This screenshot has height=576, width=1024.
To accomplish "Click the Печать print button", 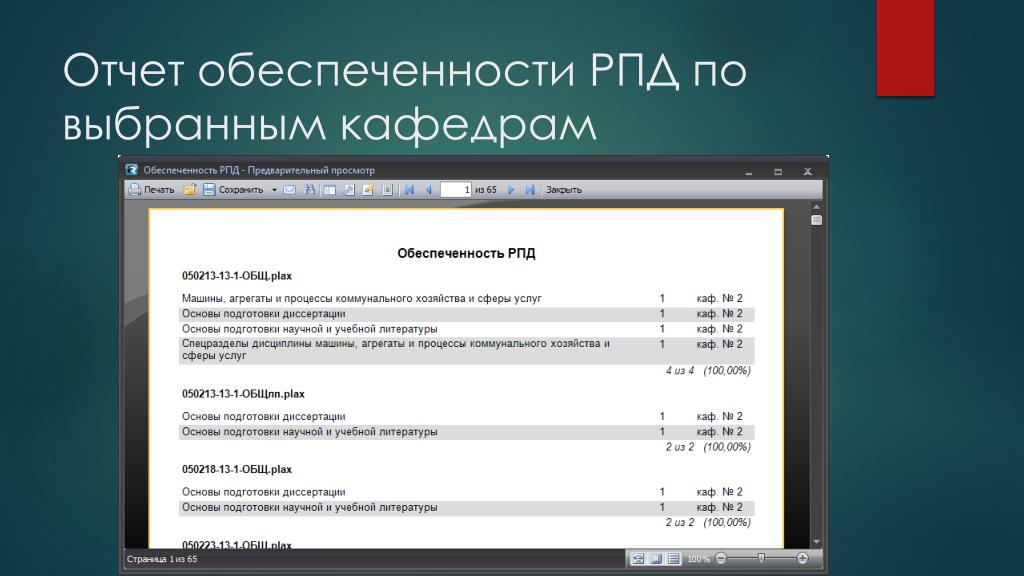I will tap(152, 190).
